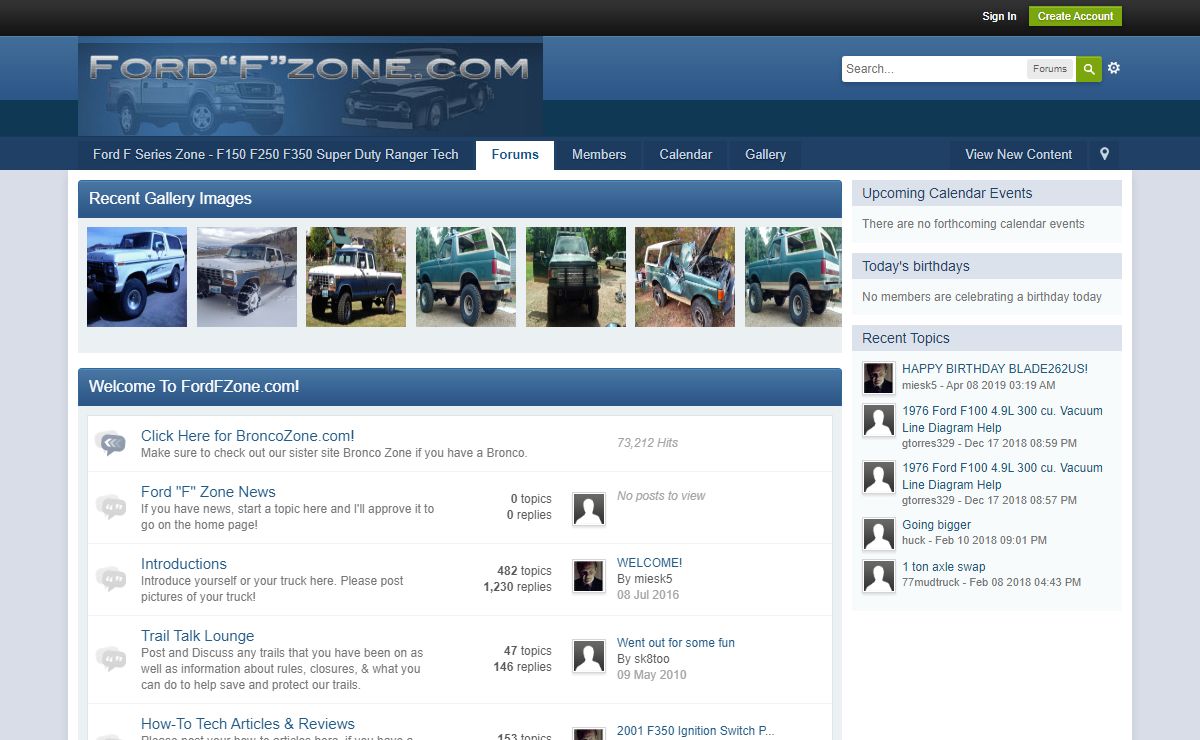The height and width of the screenshot is (740, 1200).
Task: Open the Click Here for BroncoZone.com! link
Action: click(248, 436)
